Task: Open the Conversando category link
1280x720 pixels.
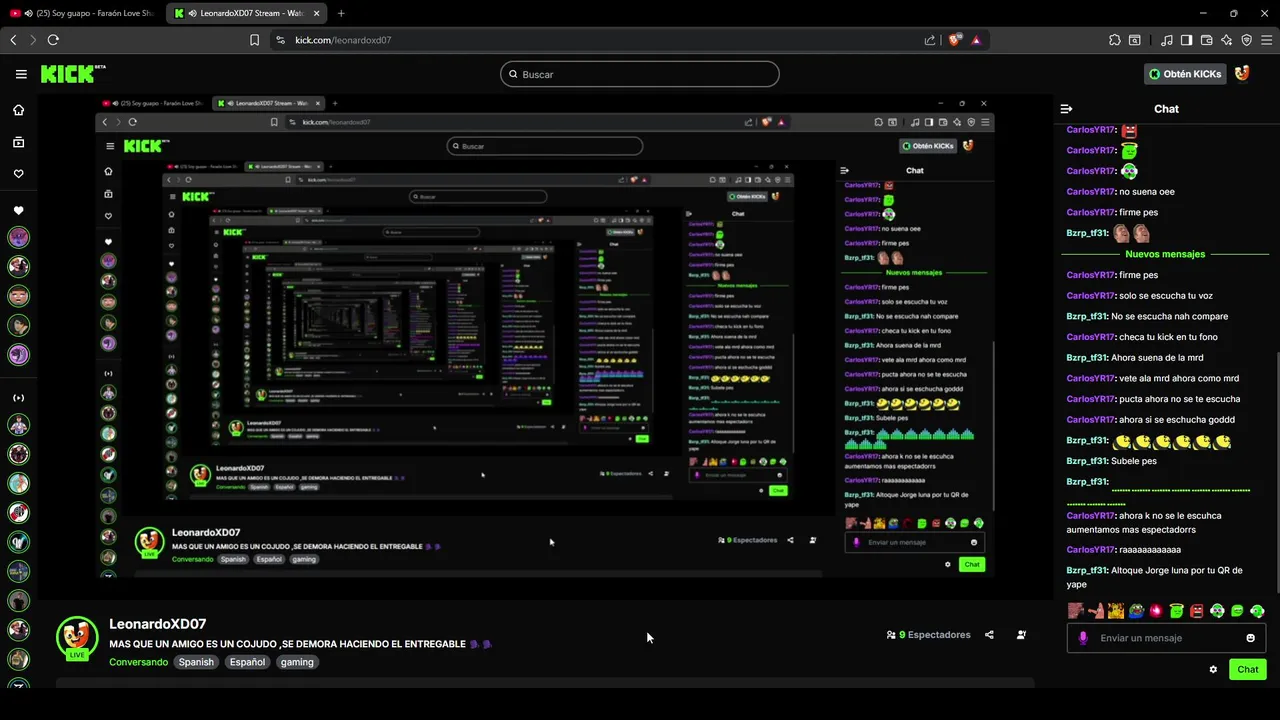Action: click(138, 662)
